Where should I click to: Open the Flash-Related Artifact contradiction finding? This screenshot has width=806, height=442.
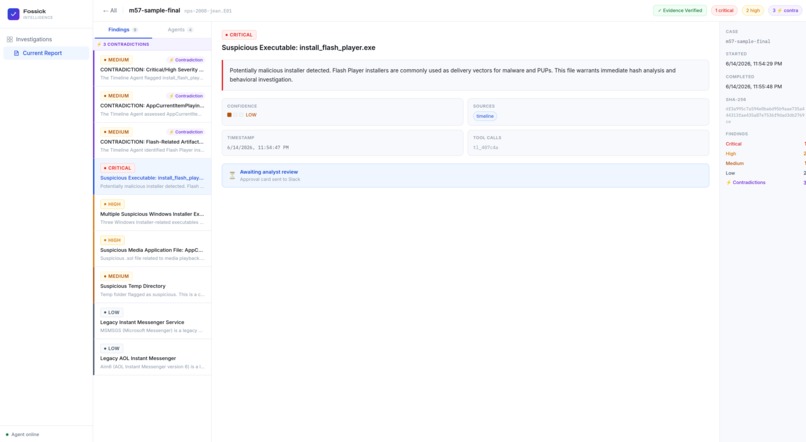[152, 140]
